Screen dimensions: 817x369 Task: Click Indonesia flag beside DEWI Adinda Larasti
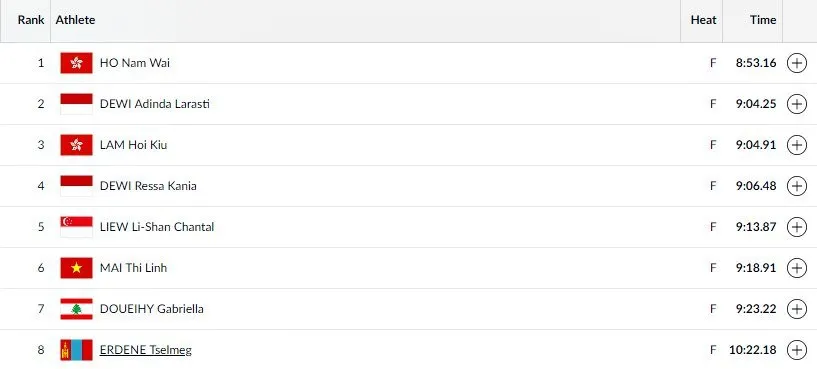tap(77, 104)
